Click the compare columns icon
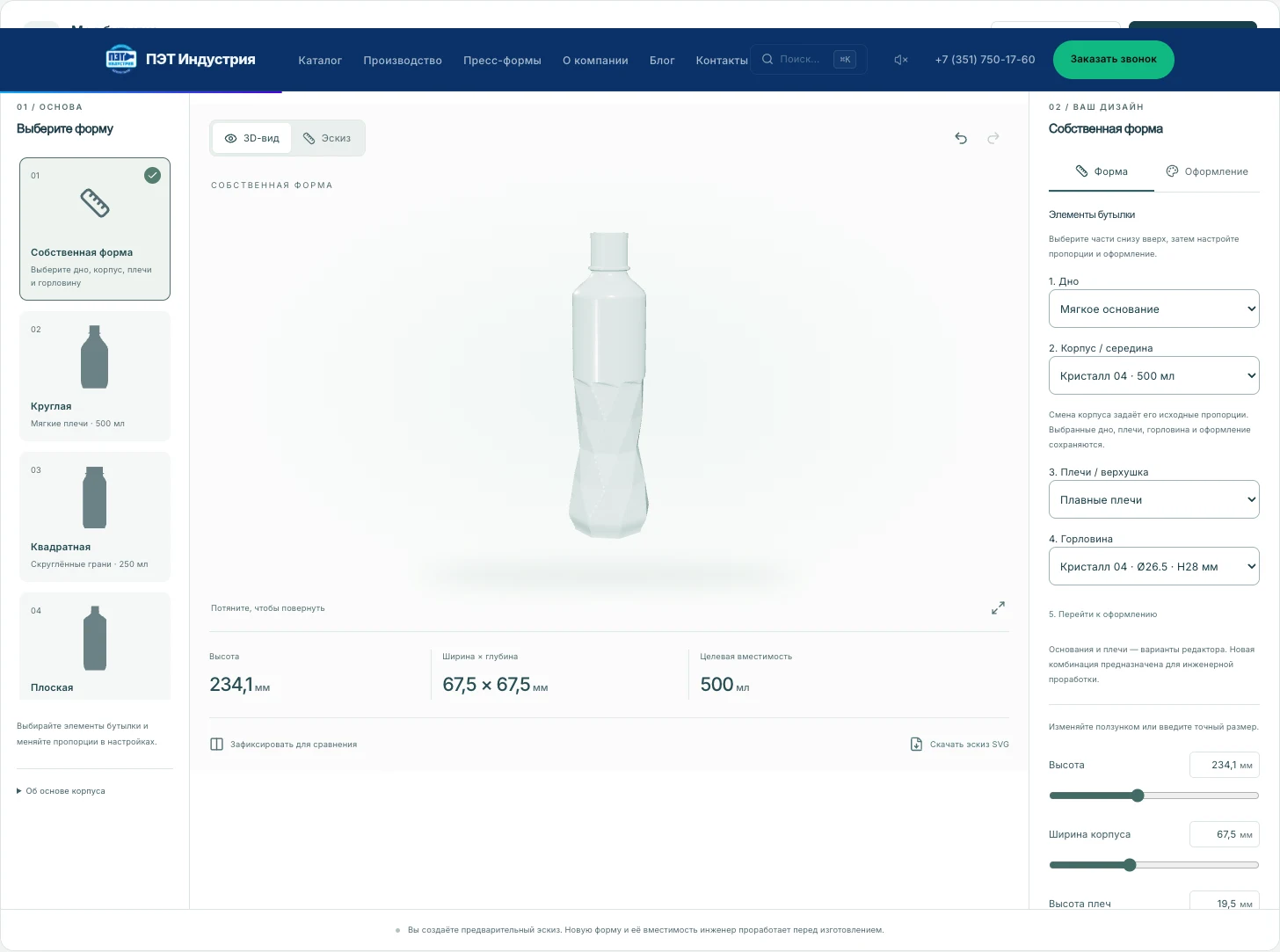1280x952 pixels. [217, 745]
